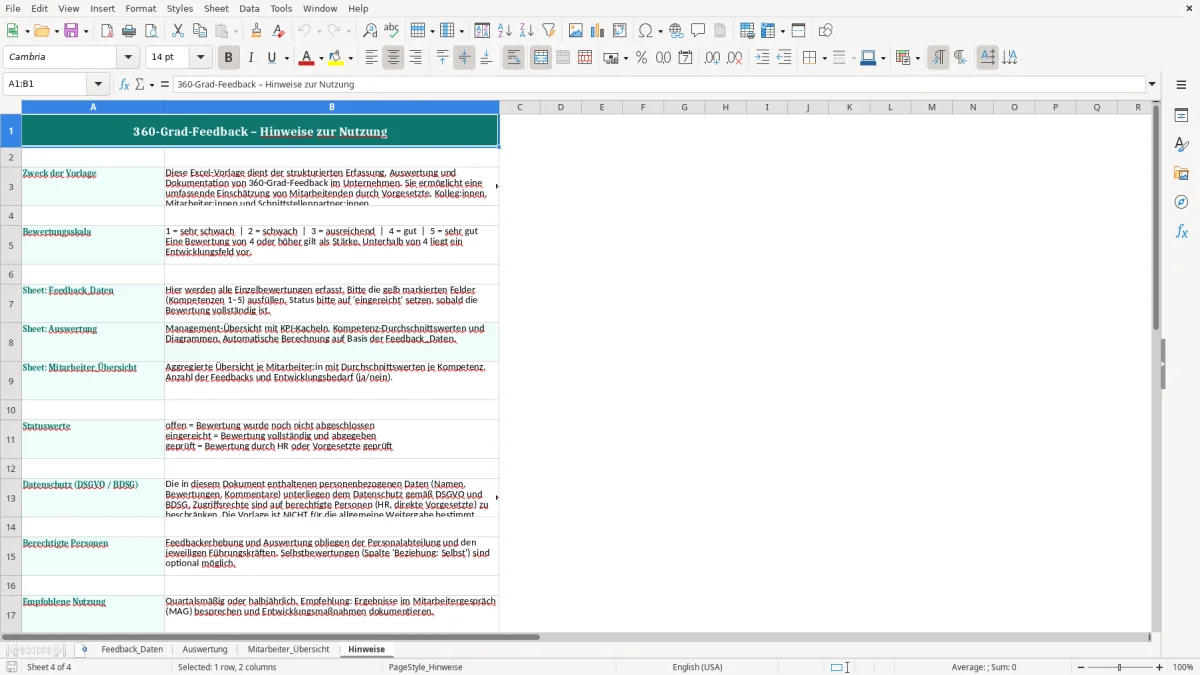Image resolution: width=1200 pixels, height=675 pixels.
Task: Toggle Bold formatting
Action: pos(229,58)
